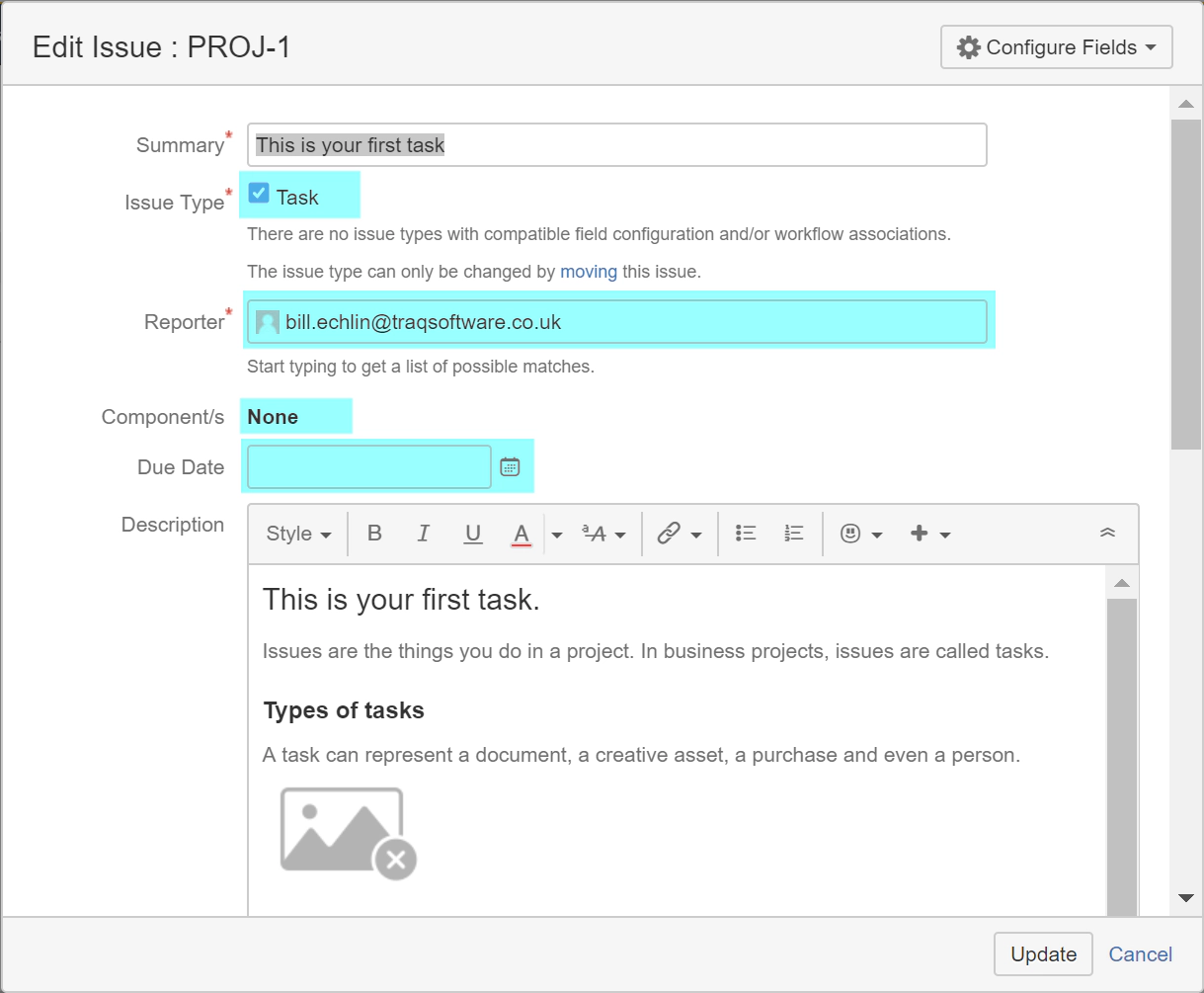Open the Due Date calendar picker
This screenshot has width=1204, height=993.
[x=510, y=465]
